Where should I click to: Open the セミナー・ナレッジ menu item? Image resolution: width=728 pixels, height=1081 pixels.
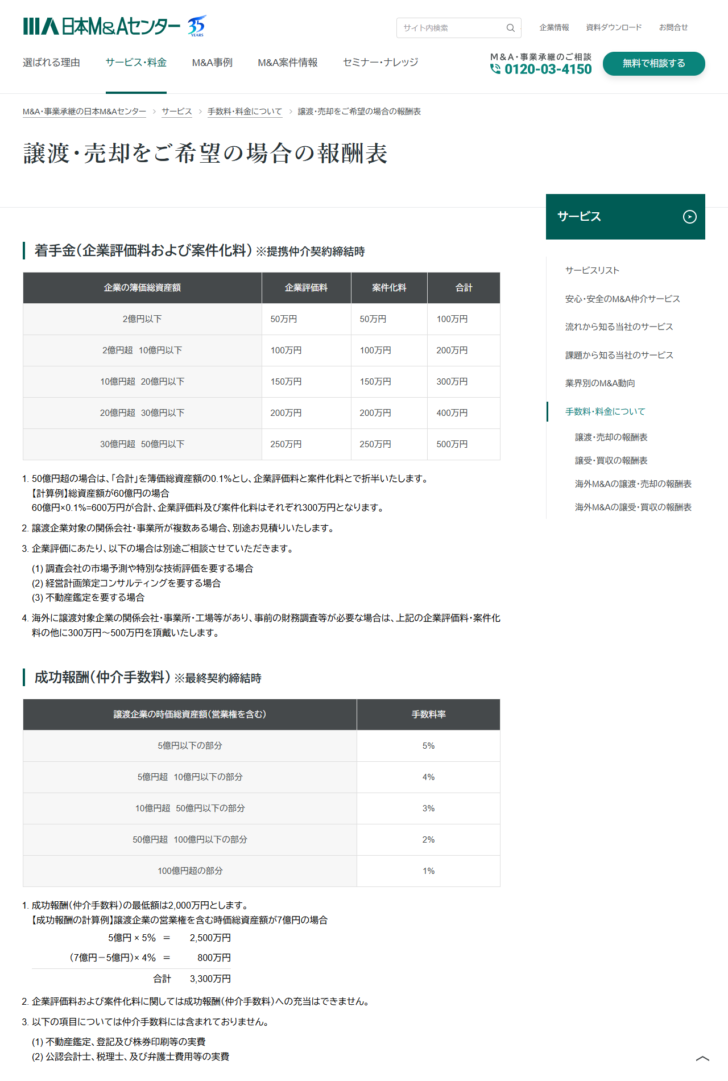(381, 63)
